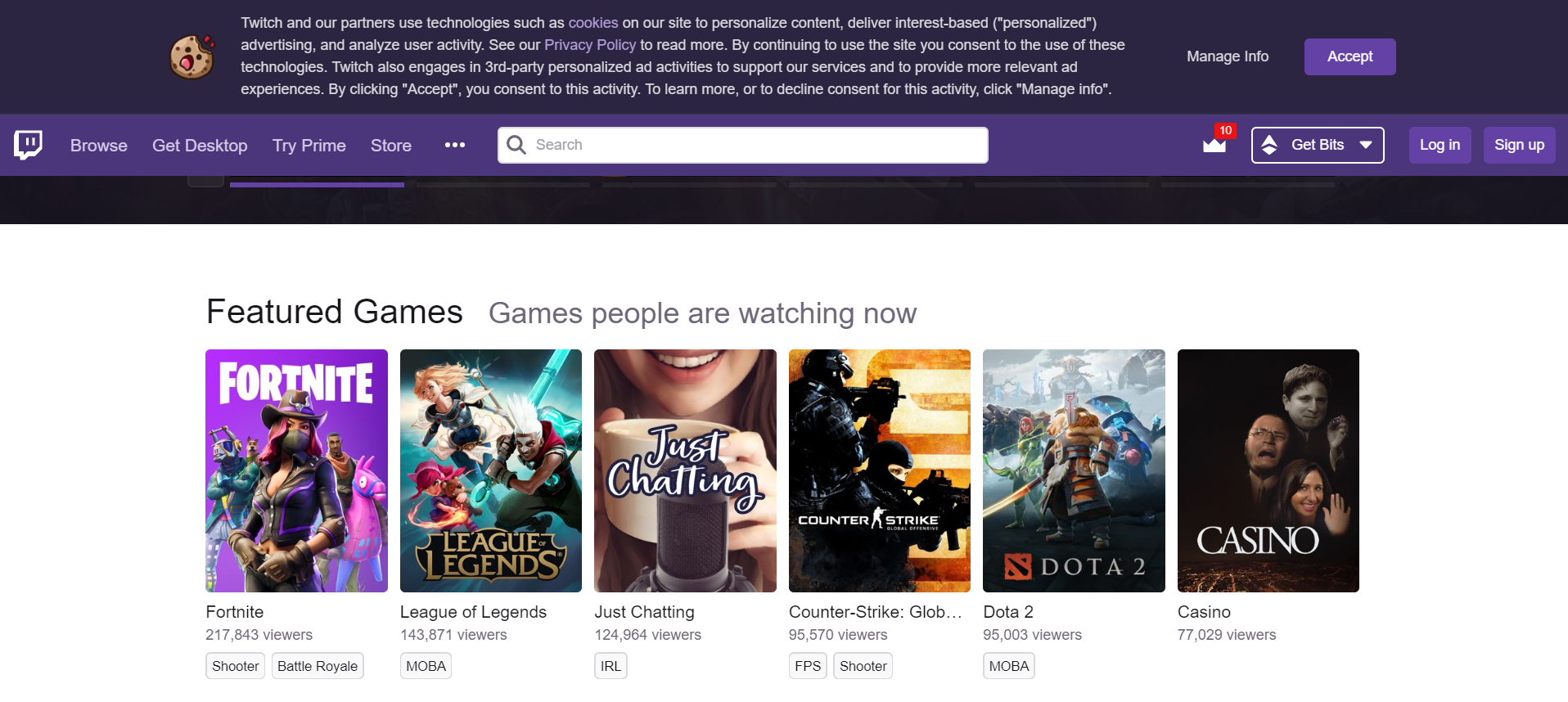Open the Store nav link
The image size is (1568, 702).
tap(391, 145)
